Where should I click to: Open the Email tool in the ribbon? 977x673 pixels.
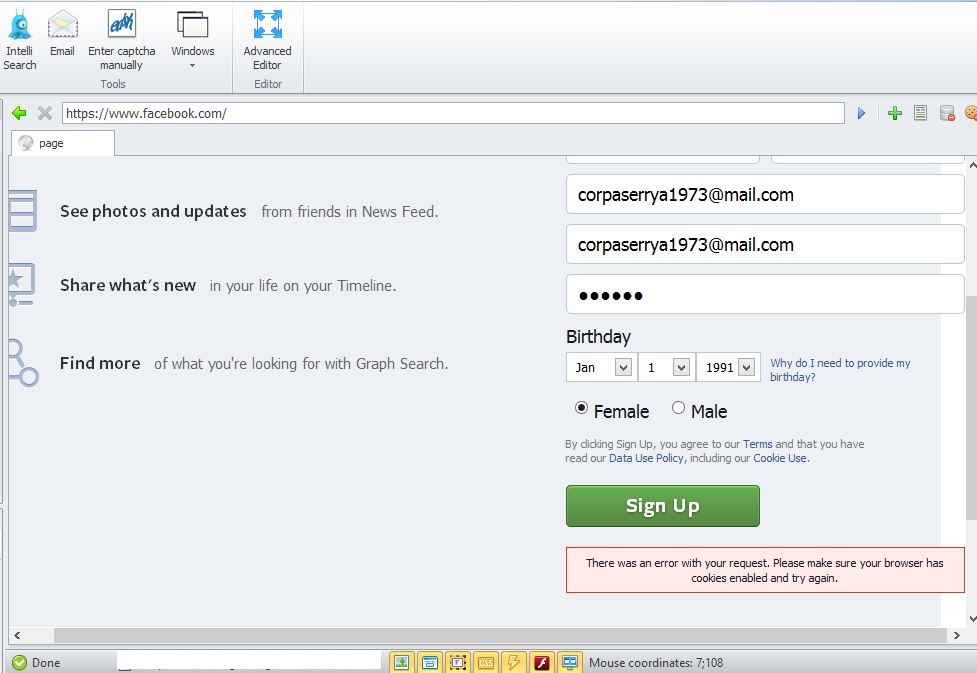[62, 34]
